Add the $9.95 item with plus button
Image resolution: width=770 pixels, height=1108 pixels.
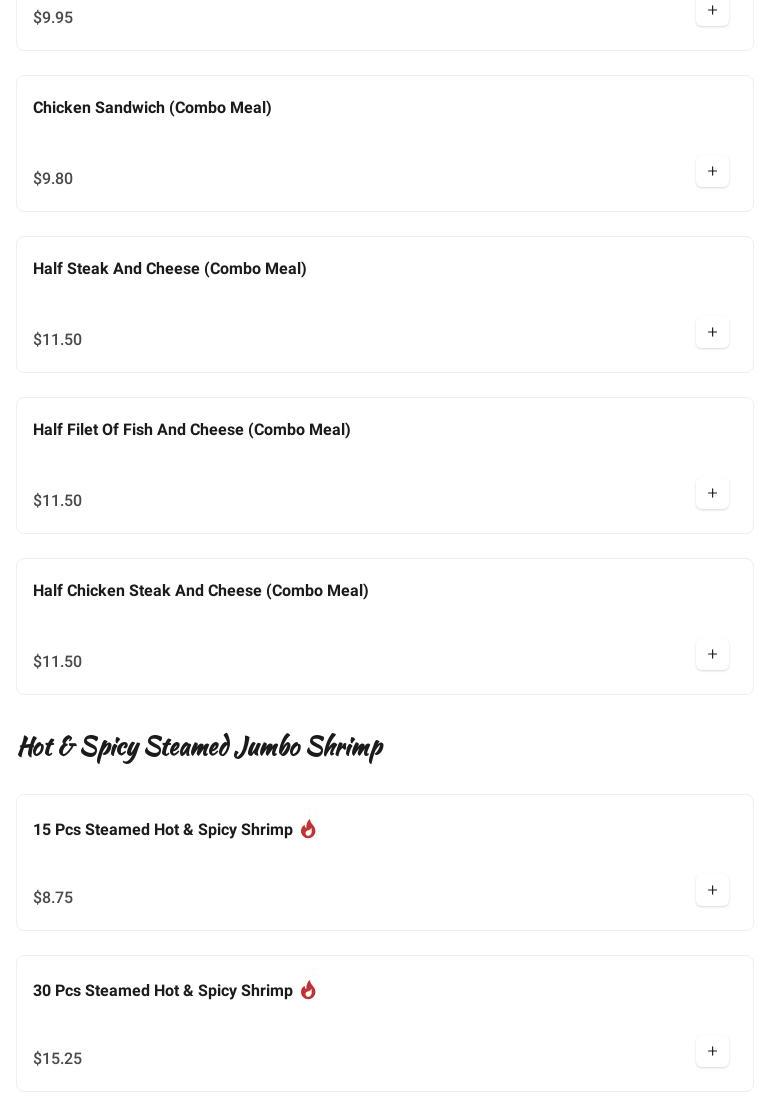tap(712, 11)
